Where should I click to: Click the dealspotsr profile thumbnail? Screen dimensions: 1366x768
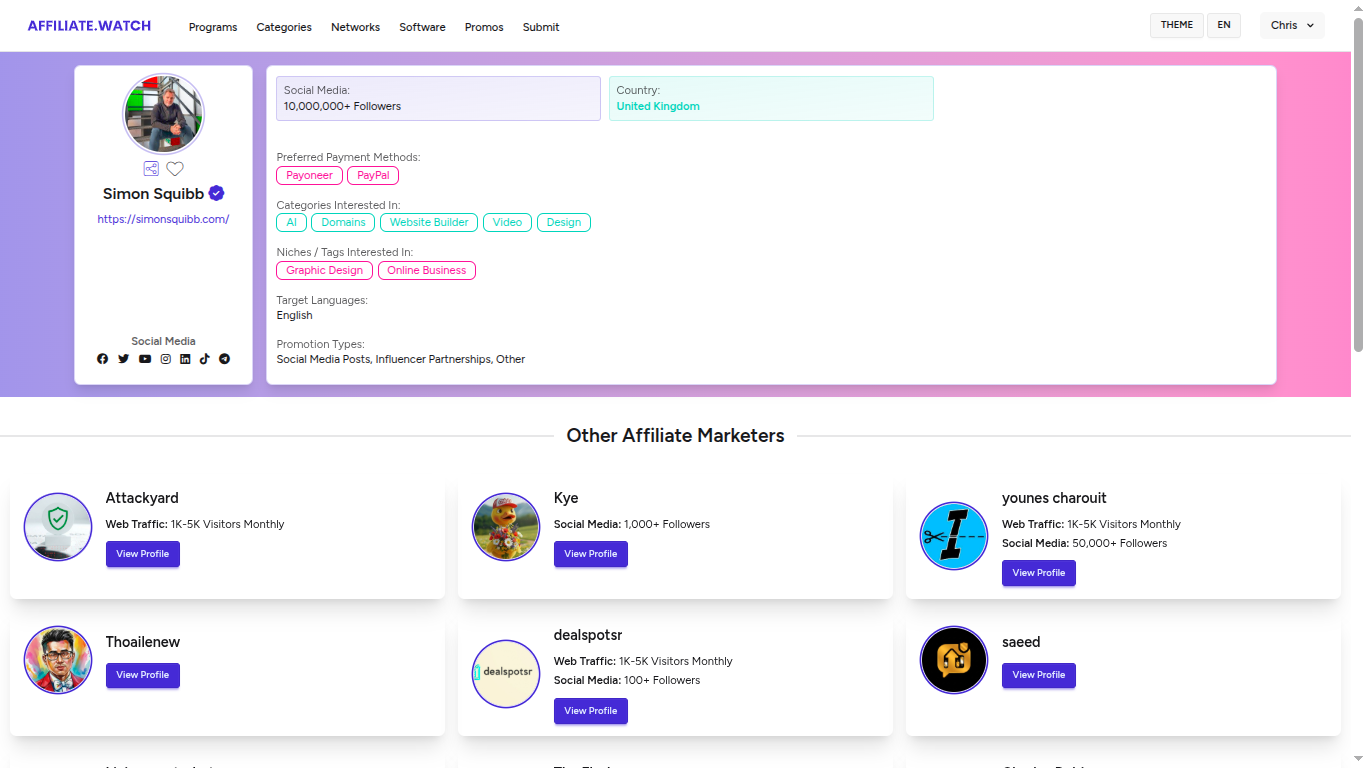[505, 674]
